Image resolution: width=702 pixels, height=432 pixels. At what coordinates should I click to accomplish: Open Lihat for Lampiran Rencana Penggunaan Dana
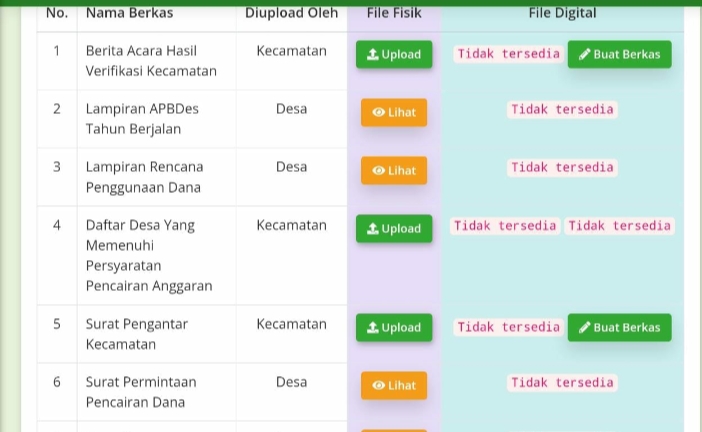click(394, 171)
